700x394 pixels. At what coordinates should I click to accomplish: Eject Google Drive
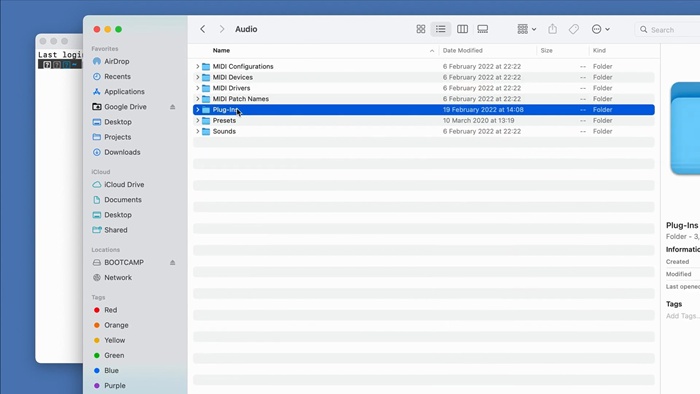172,107
